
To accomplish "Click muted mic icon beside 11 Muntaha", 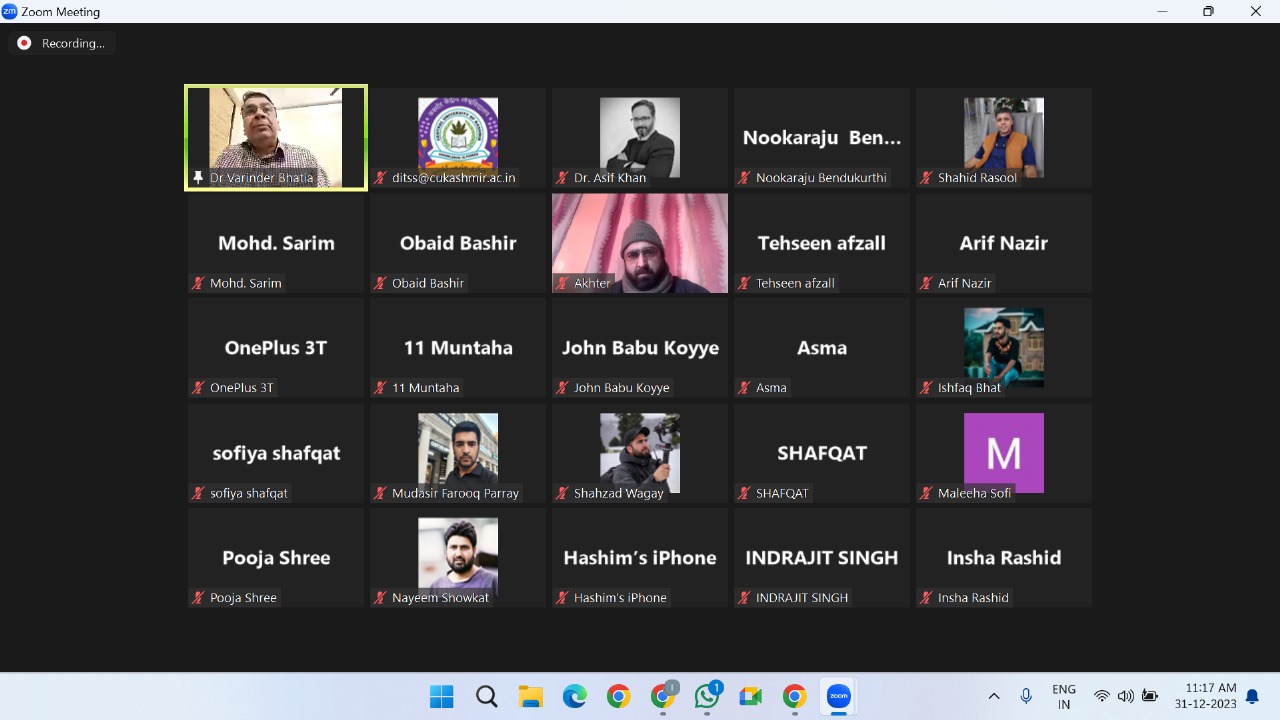I will pyautogui.click(x=380, y=388).
